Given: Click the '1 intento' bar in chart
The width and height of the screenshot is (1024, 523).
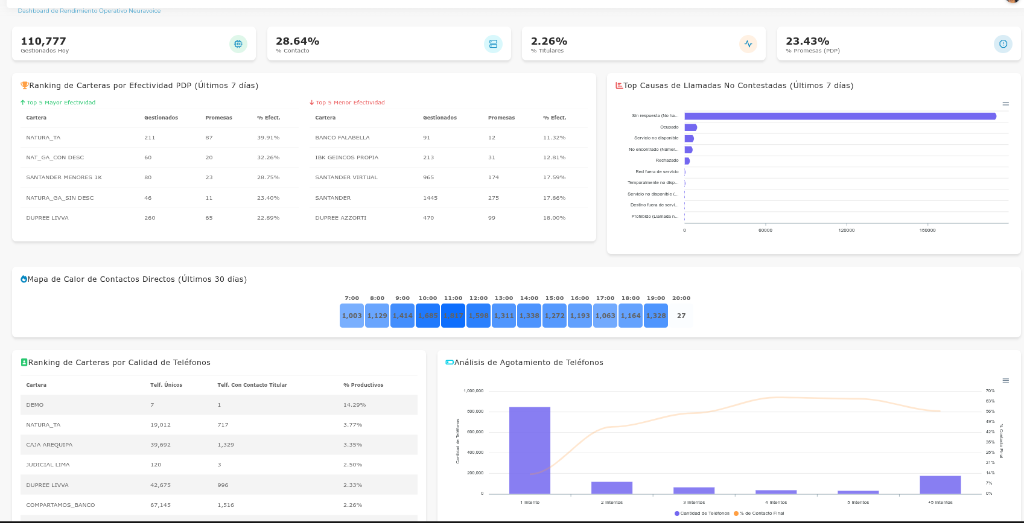Looking at the screenshot, I should click(x=529, y=450).
